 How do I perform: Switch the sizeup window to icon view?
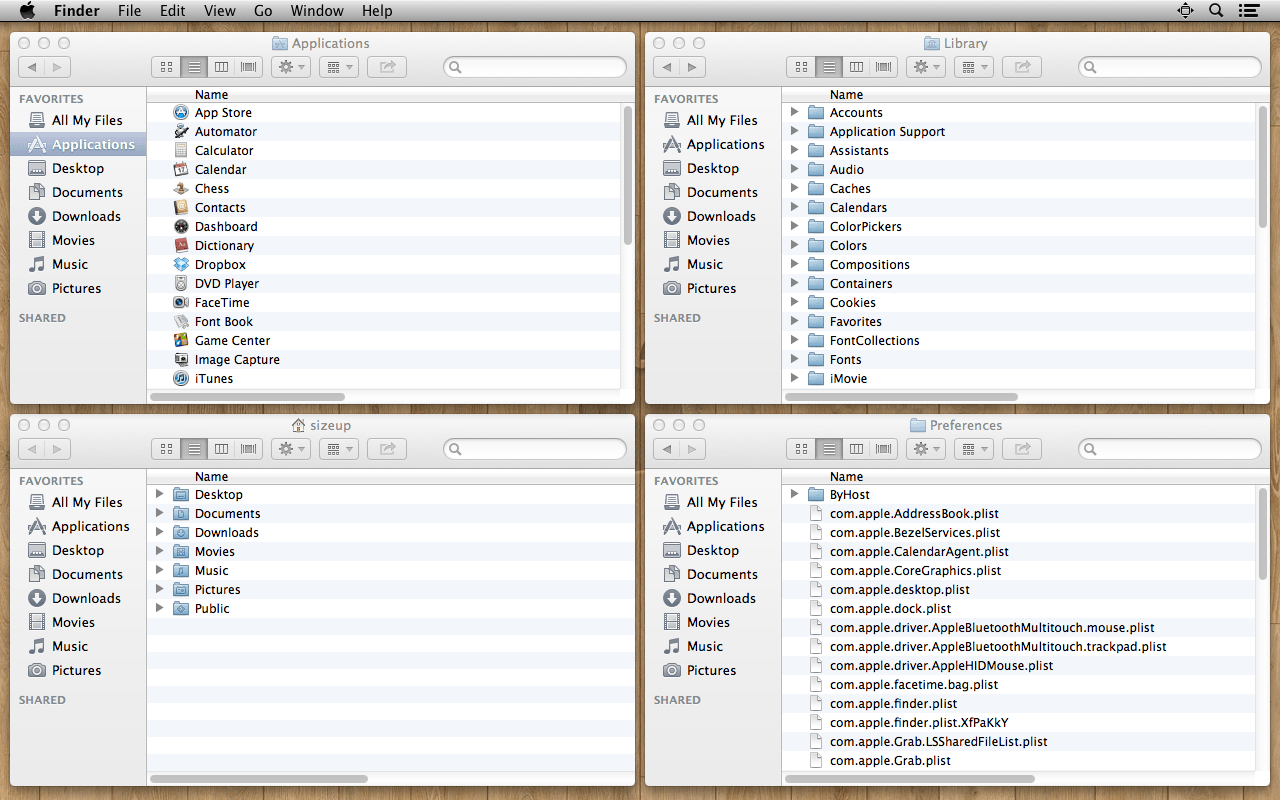tap(166, 448)
